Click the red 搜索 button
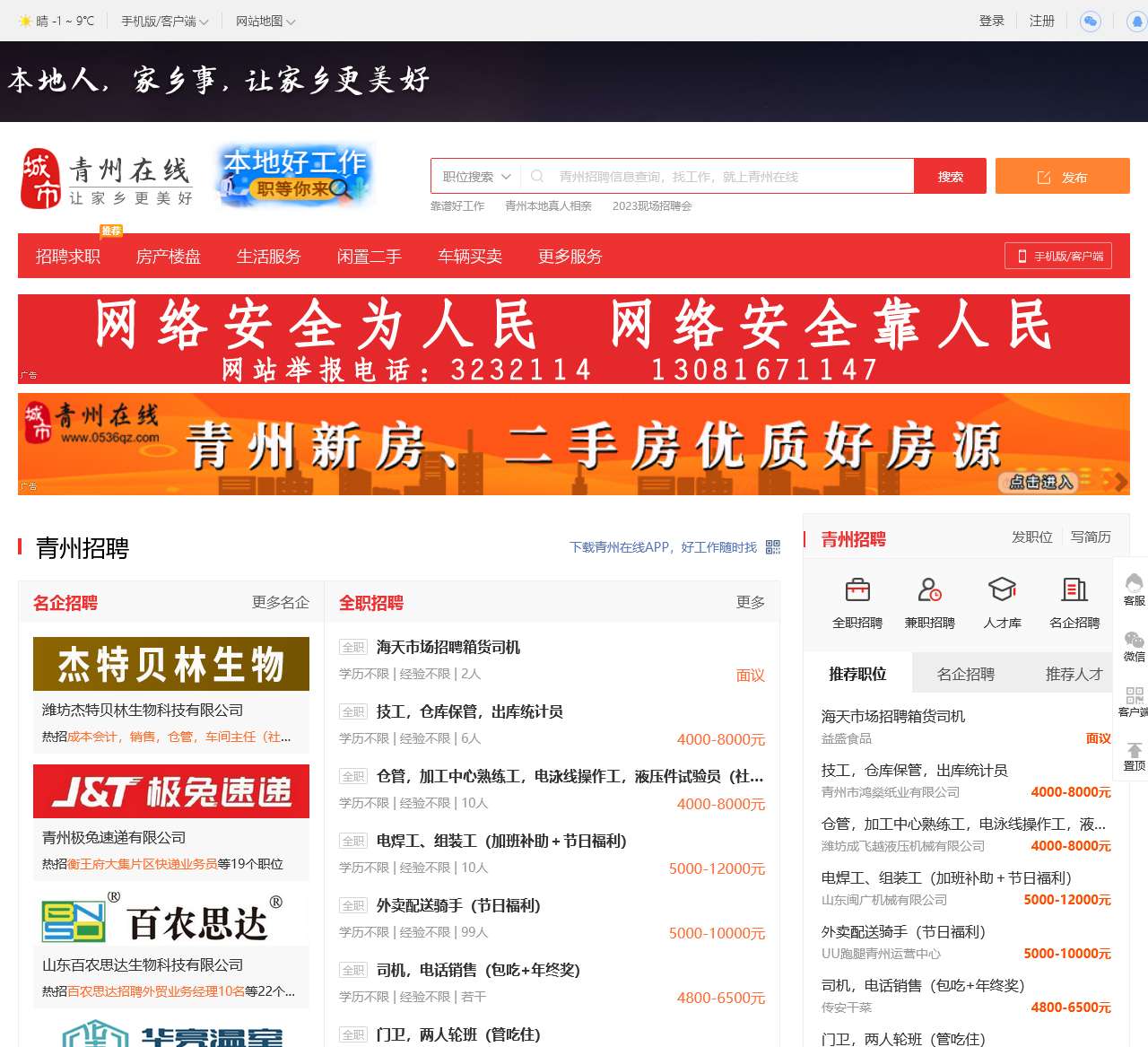The width and height of the screenshot is (1148, 1047). pyautogui.click(x=951, y=177)
